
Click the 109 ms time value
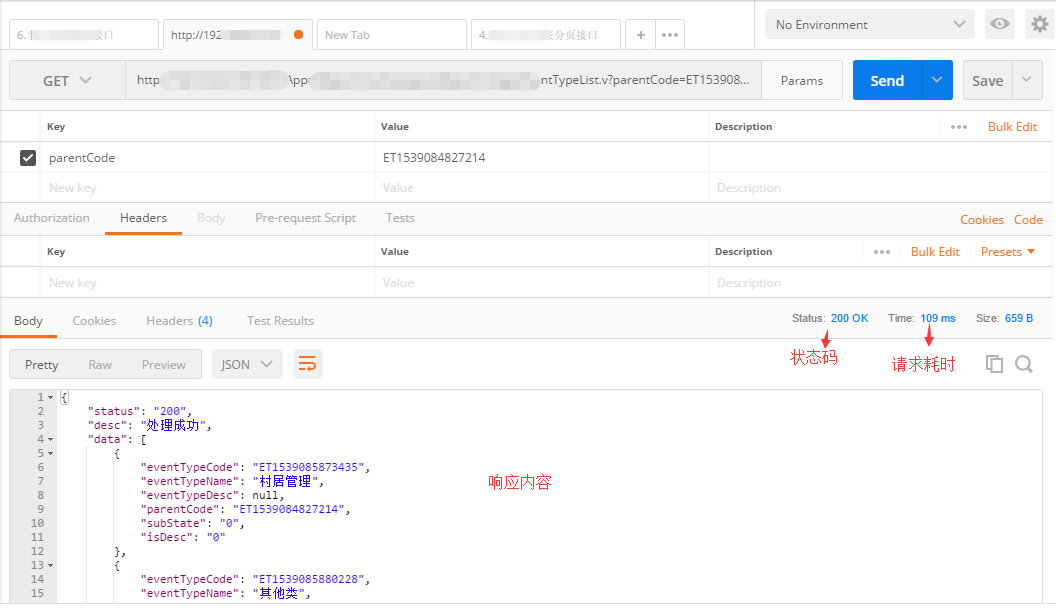click(938, 318)
